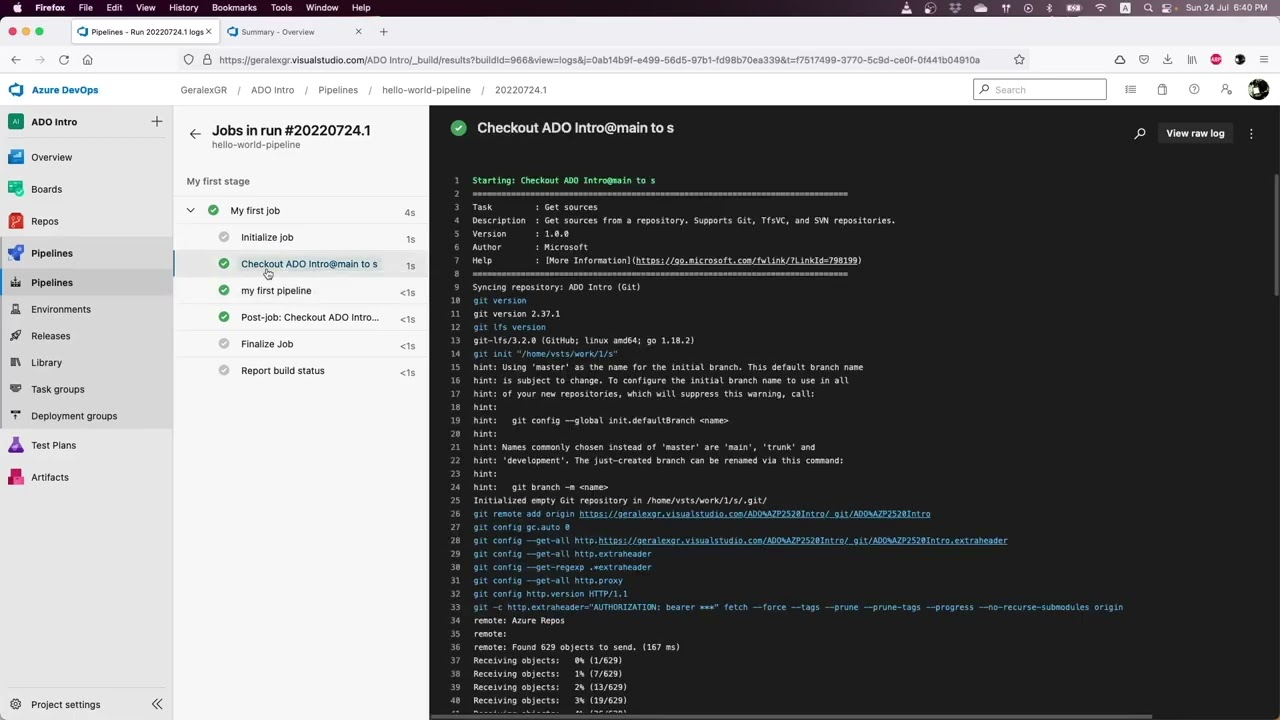Reload the page in Firefox
This screenshot has width=1280, height=720.
tap(63, 60)
